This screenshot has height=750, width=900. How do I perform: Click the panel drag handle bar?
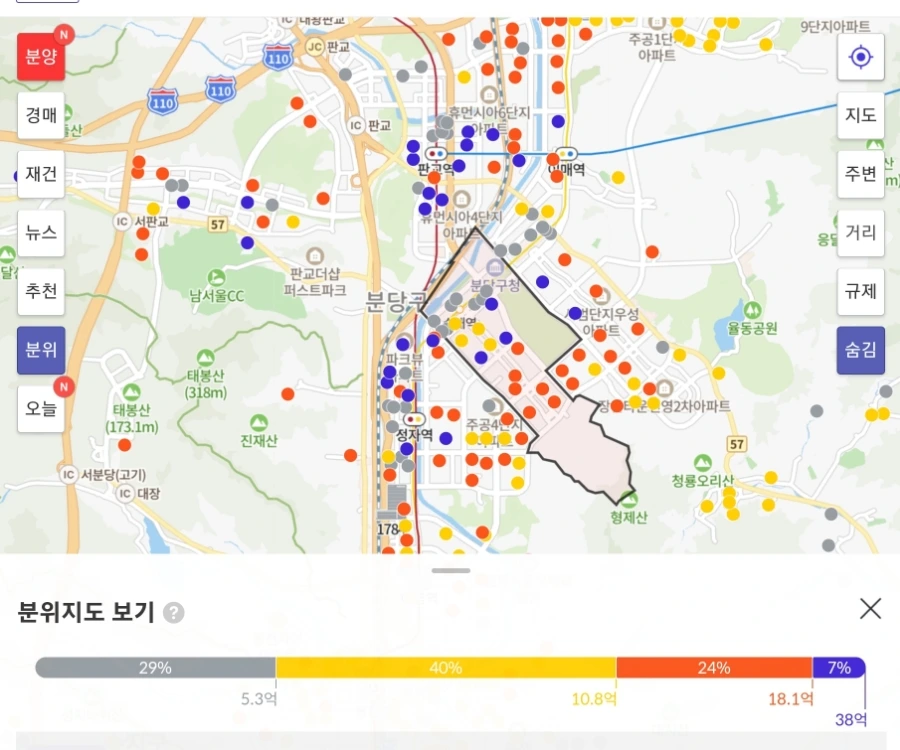[451, 570]
